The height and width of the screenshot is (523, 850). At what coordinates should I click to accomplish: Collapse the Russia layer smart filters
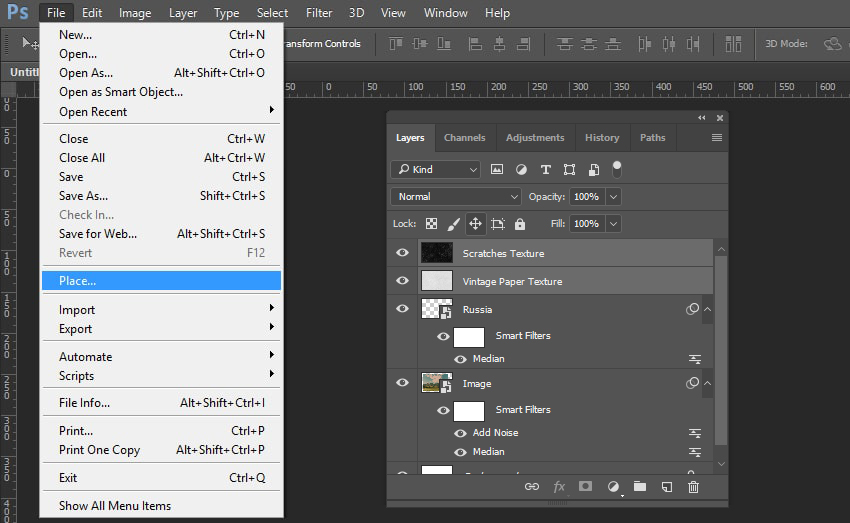(708, 310)
